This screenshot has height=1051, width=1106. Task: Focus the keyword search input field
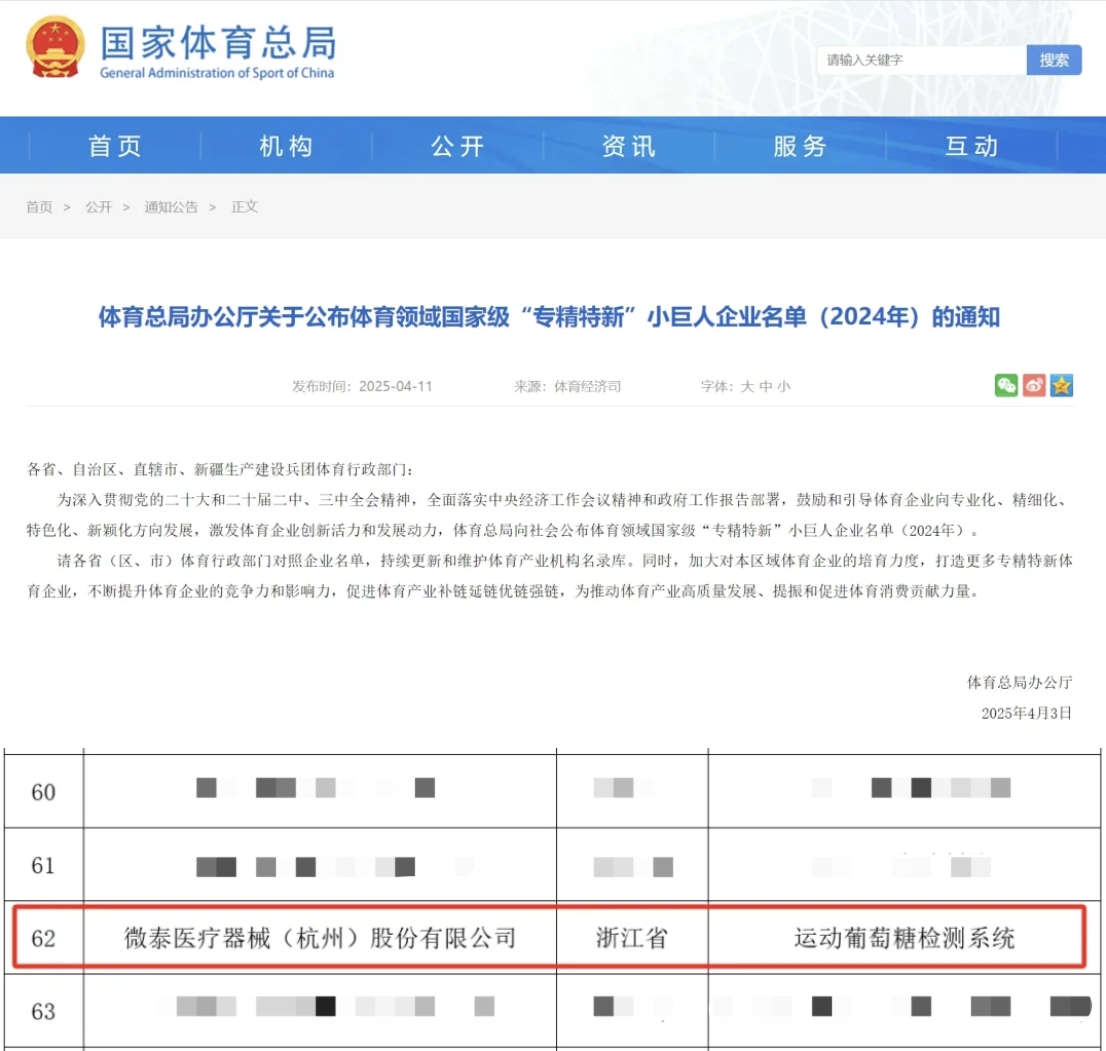[x=922, y=60]
